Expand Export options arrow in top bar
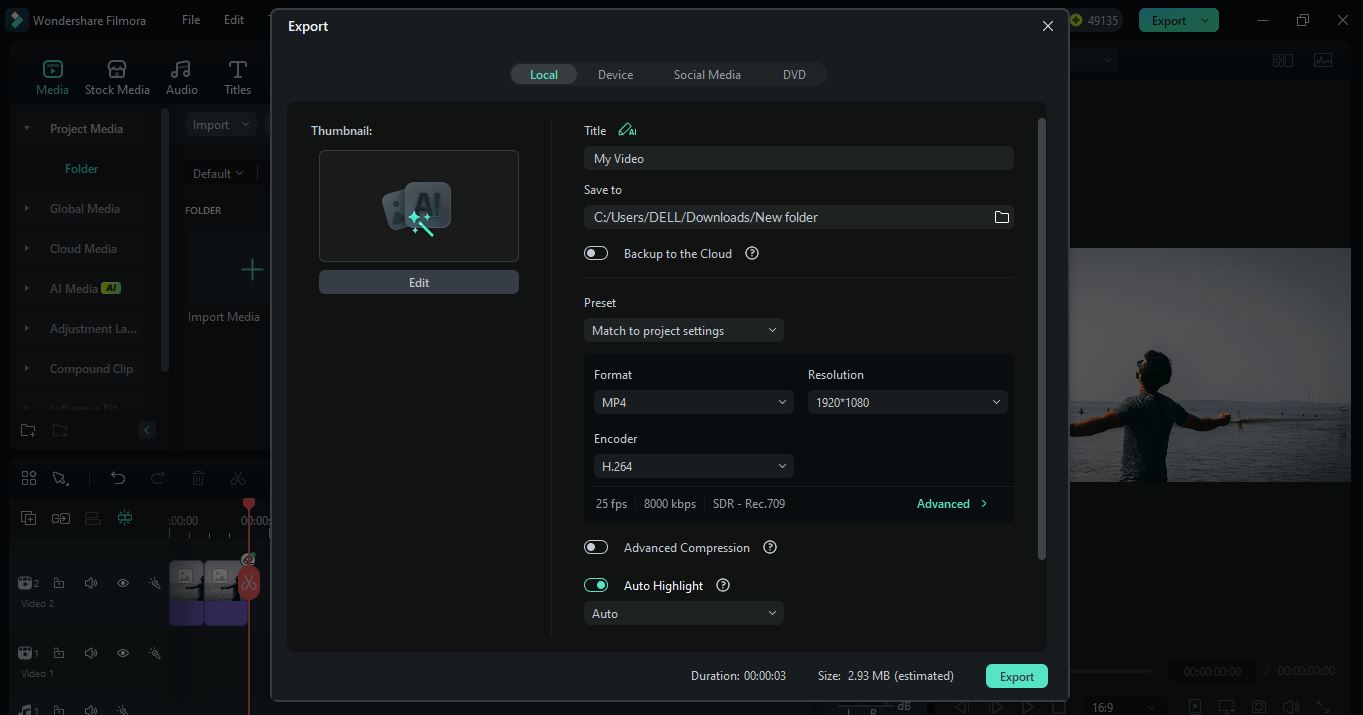This screenshot has width=1363, height=715. tap(1205, 20)
